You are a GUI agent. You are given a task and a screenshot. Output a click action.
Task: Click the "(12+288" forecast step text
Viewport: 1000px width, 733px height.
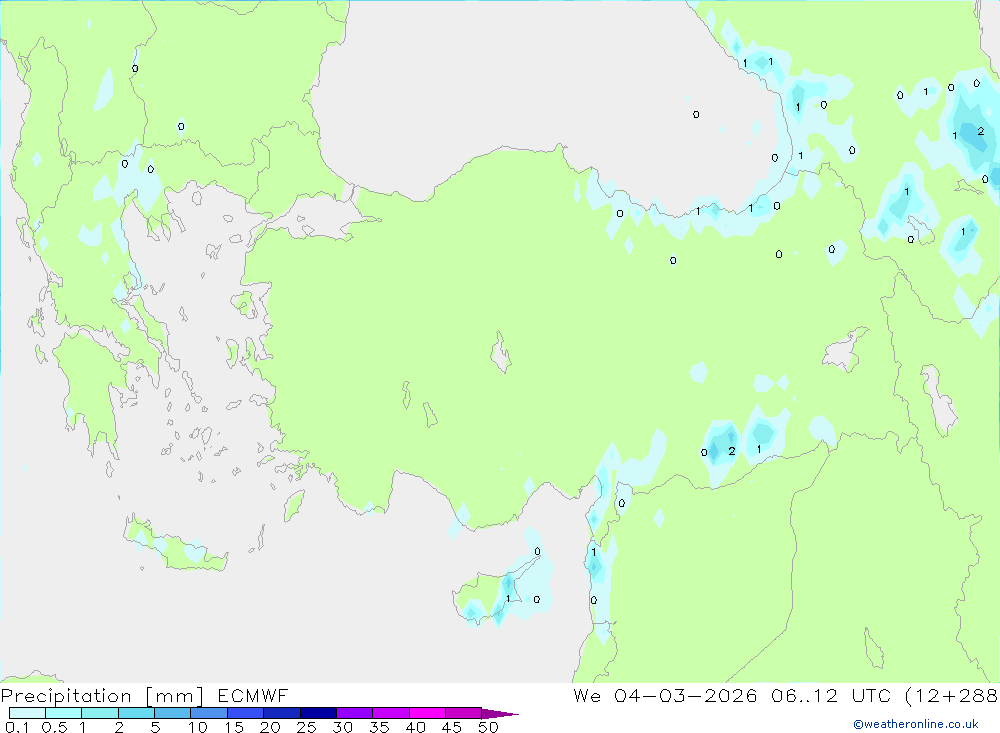coord(952,695)
